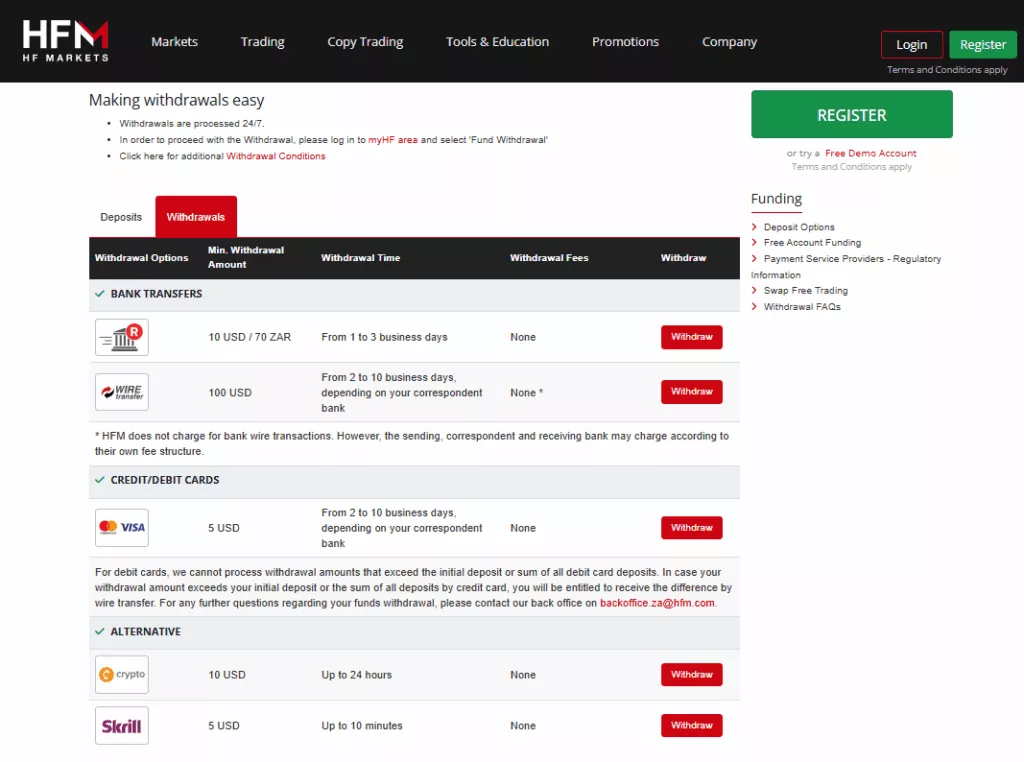Screen dimensions: 1024x762
Task: Switch to the Deposits tab
Action: 121,217
